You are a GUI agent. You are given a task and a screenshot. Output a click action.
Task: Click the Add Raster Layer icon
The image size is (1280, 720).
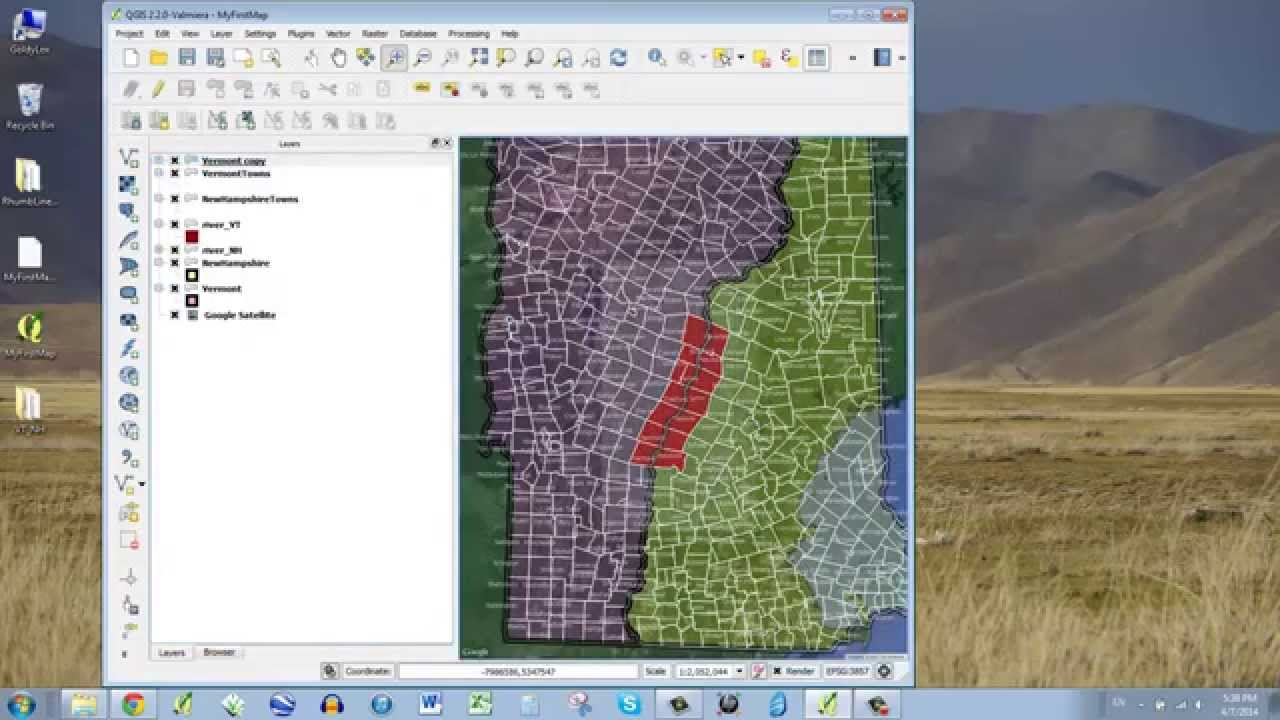pos(128,185)
